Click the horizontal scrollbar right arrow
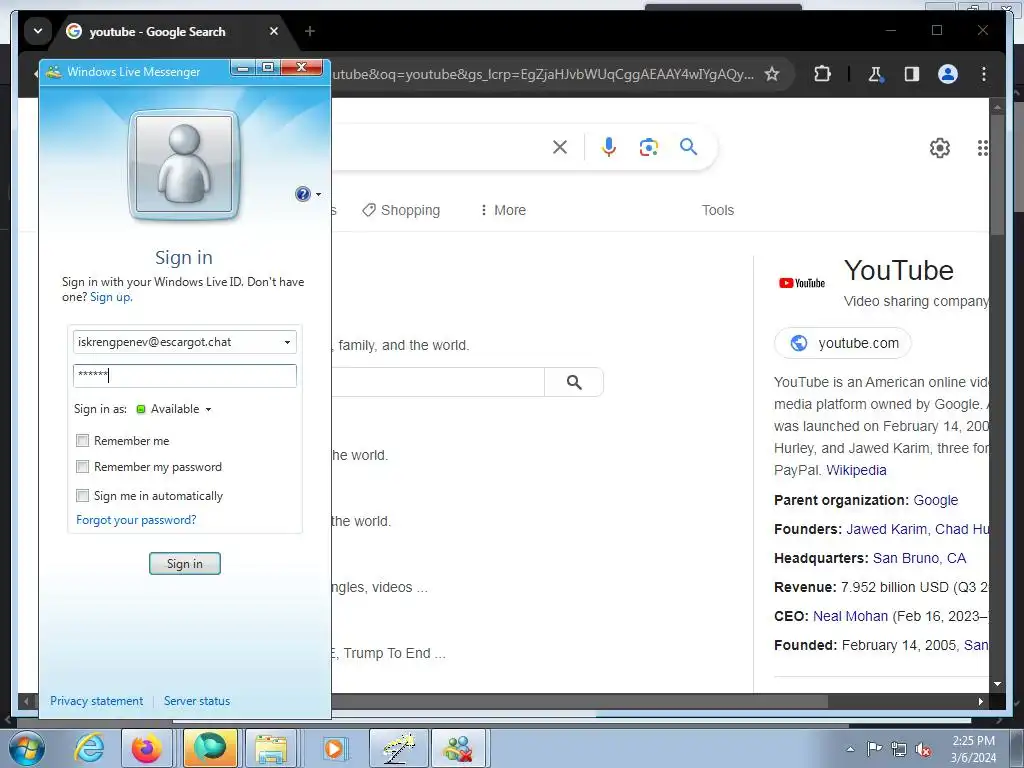The image size is (1024, 768). 980,701
